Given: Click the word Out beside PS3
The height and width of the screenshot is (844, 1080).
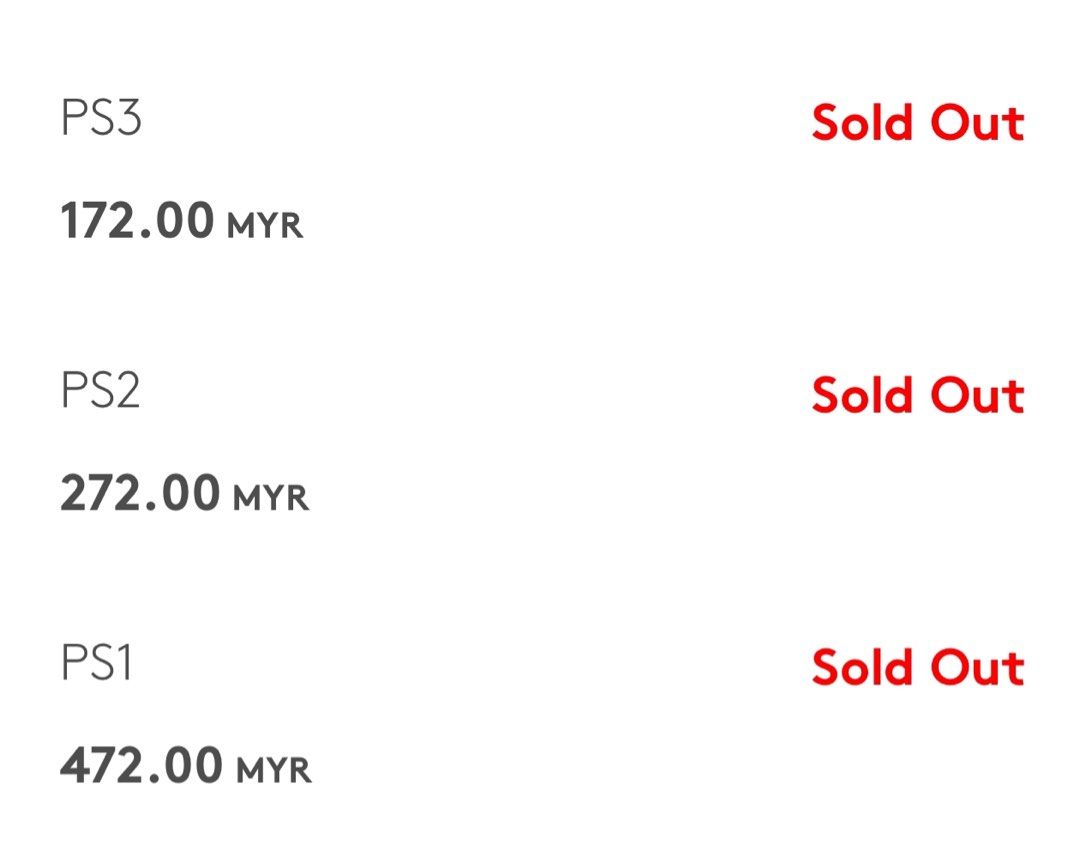Looking at the screenshot, I should [x=977, y=122].
